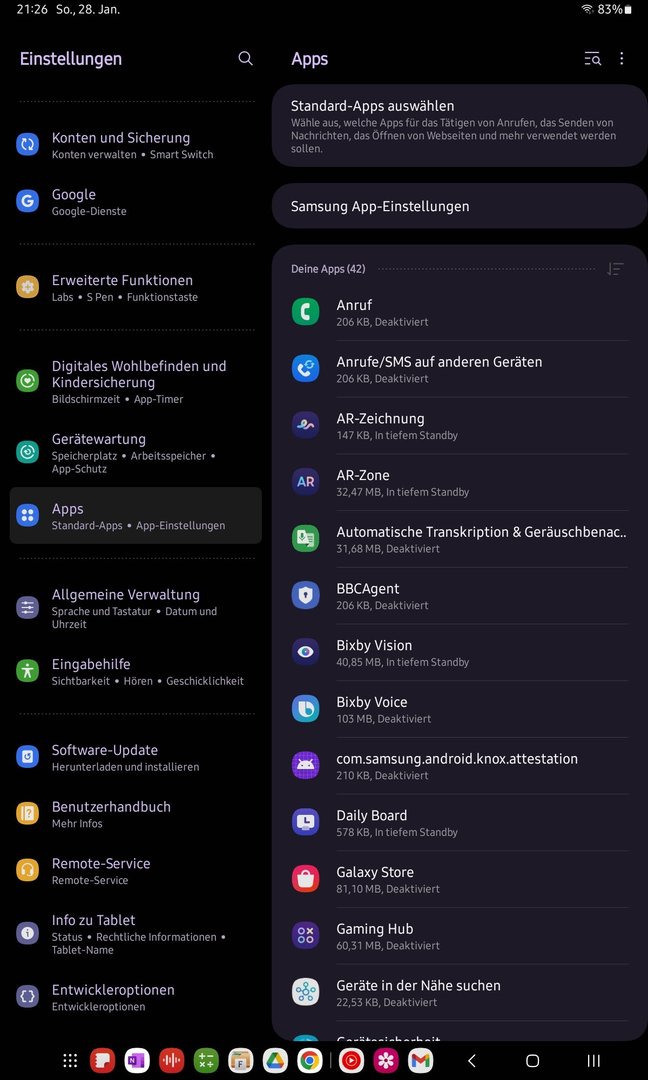
Task: Open Konten und Sicherung settings
Action: point(136,145)
